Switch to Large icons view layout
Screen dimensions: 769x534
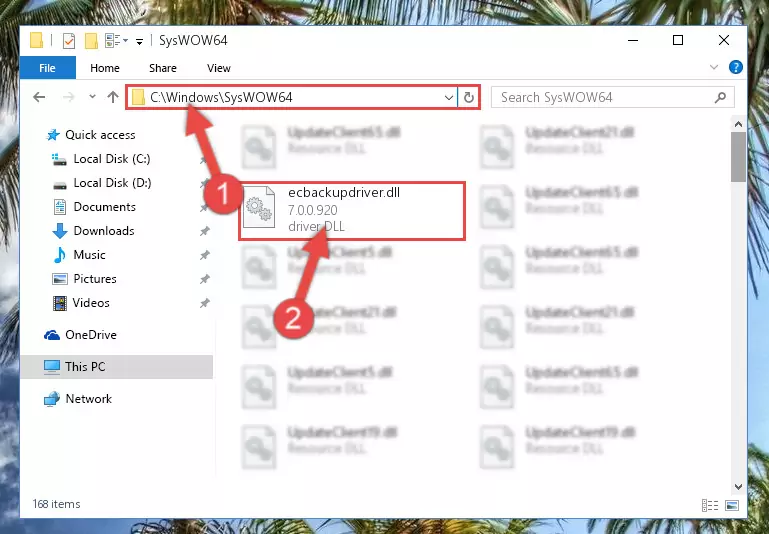pyautogui.click(x=732, y=505)
